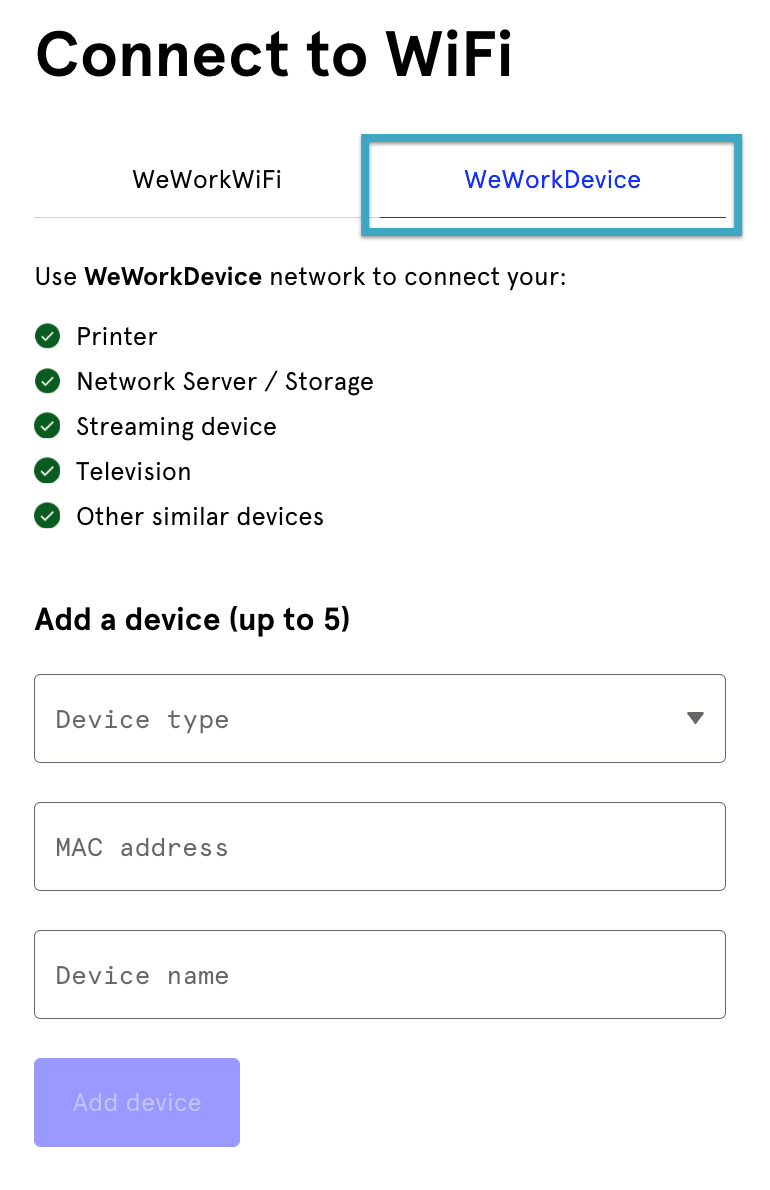
Task: Select the checkmark beside Streaming device
Action: coord(47,426)
